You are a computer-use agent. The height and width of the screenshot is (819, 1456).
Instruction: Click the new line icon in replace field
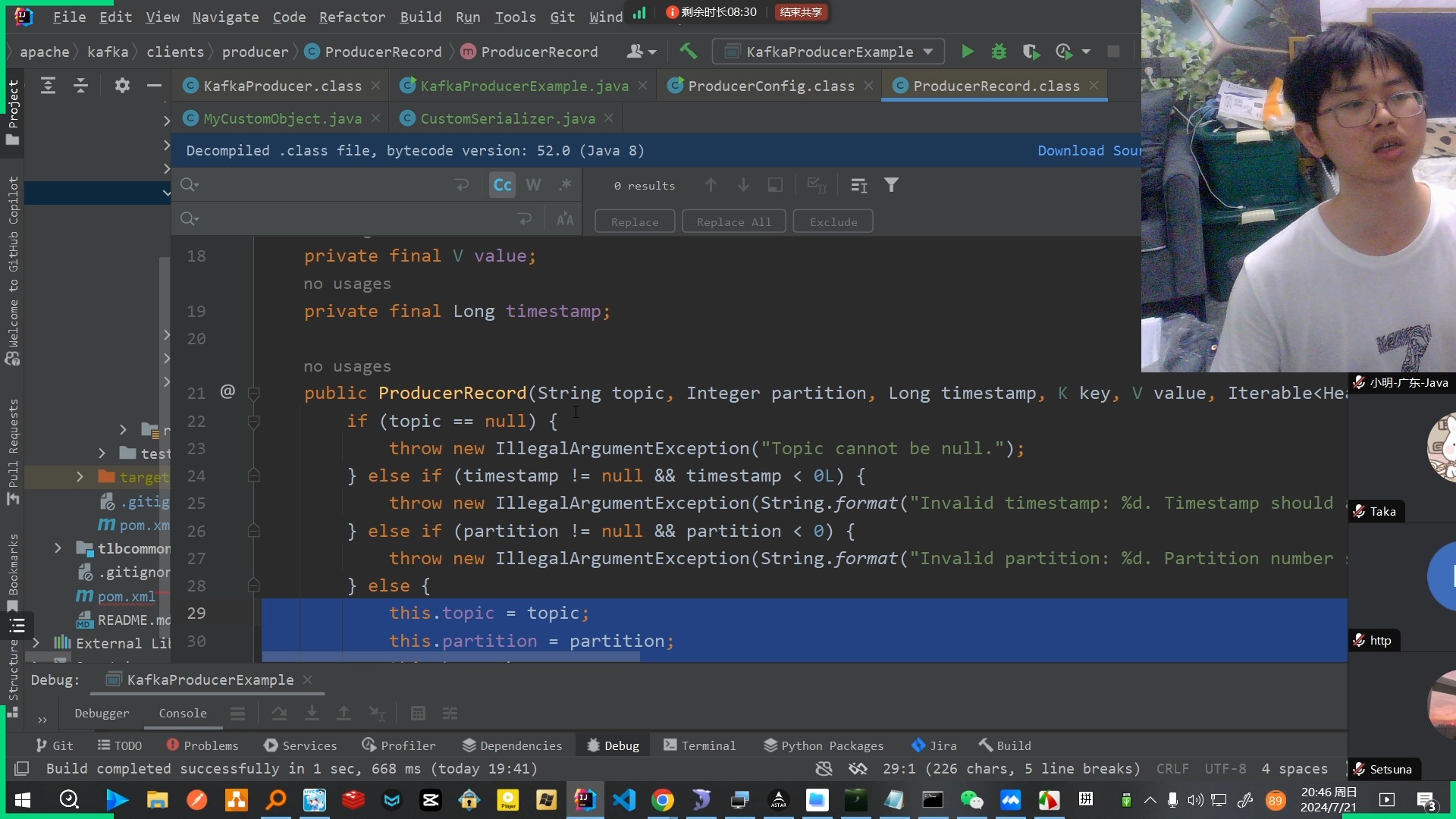coord(525,219)
